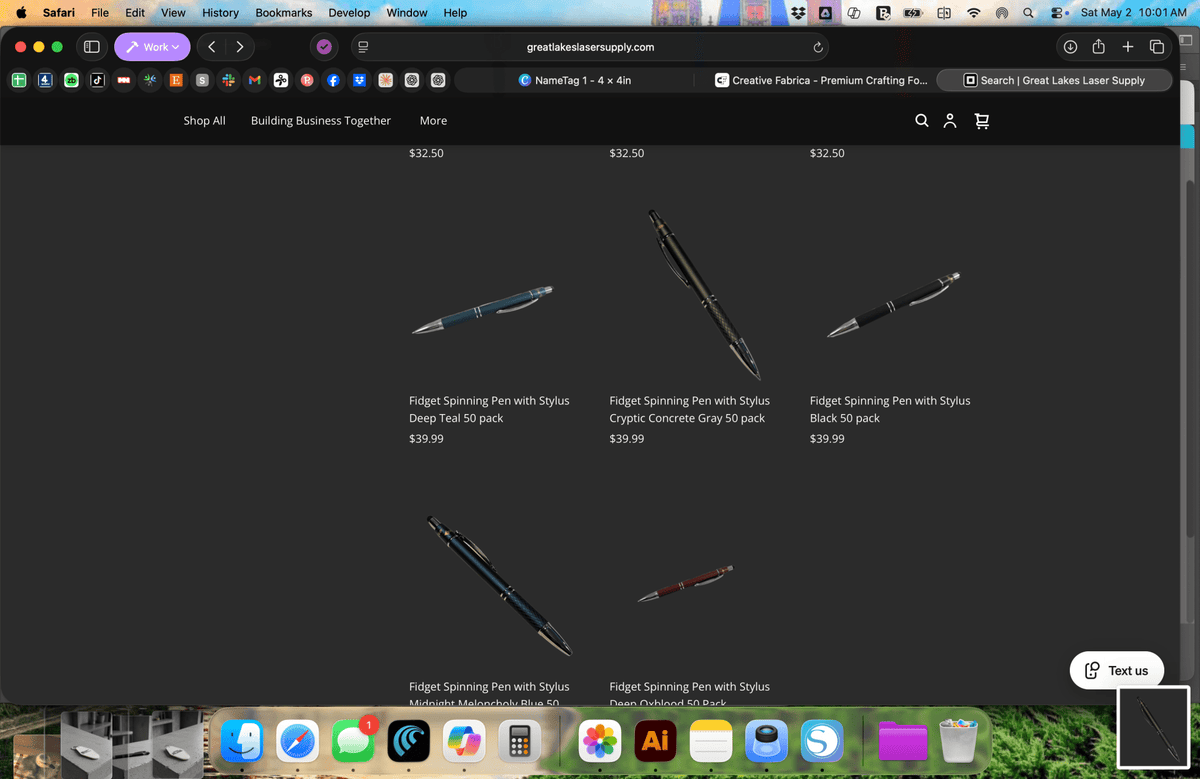
Task: Open Cryptic Concrete Gray 50 pack product
Action: pos(689,409)
